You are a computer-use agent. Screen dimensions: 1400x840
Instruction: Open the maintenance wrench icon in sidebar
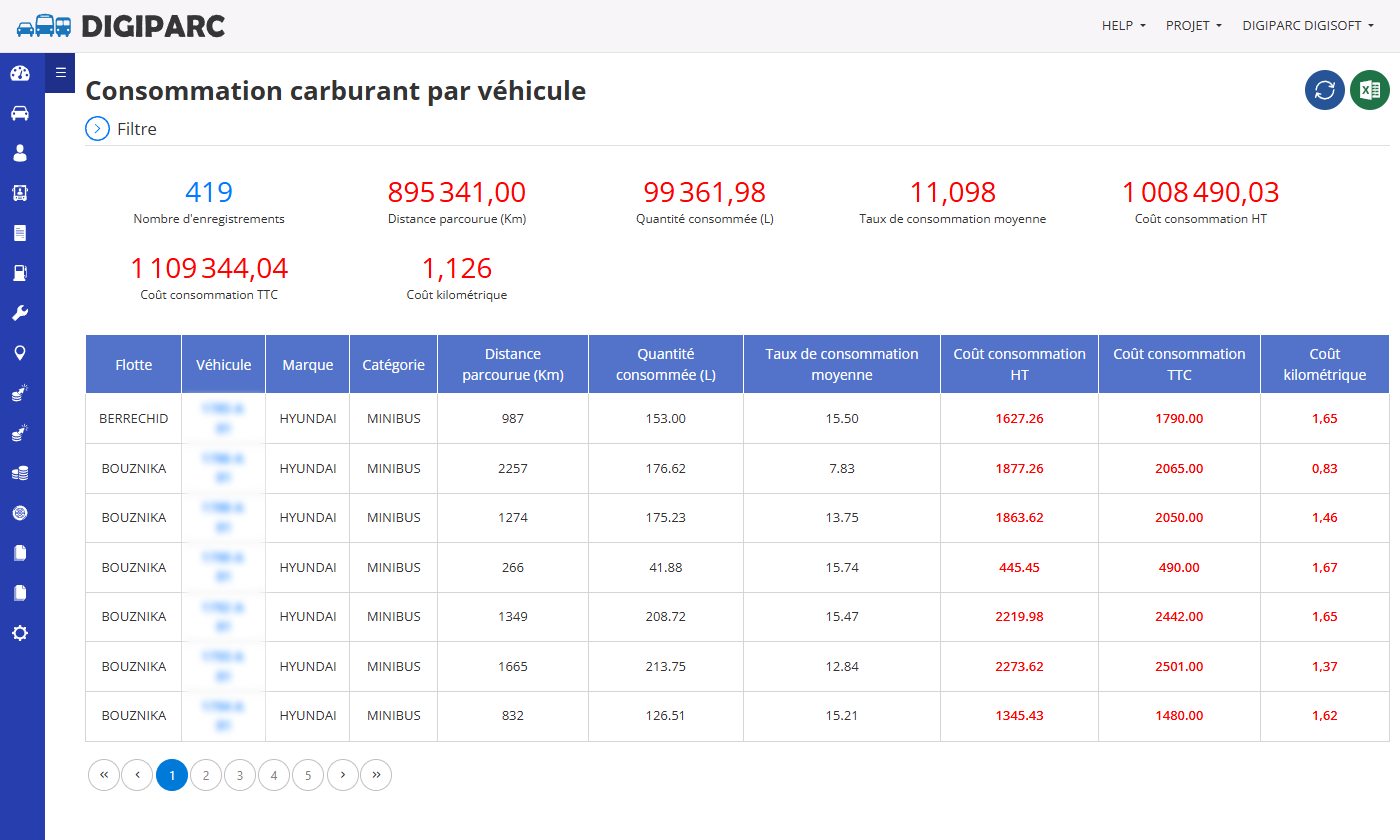(20, 313)
